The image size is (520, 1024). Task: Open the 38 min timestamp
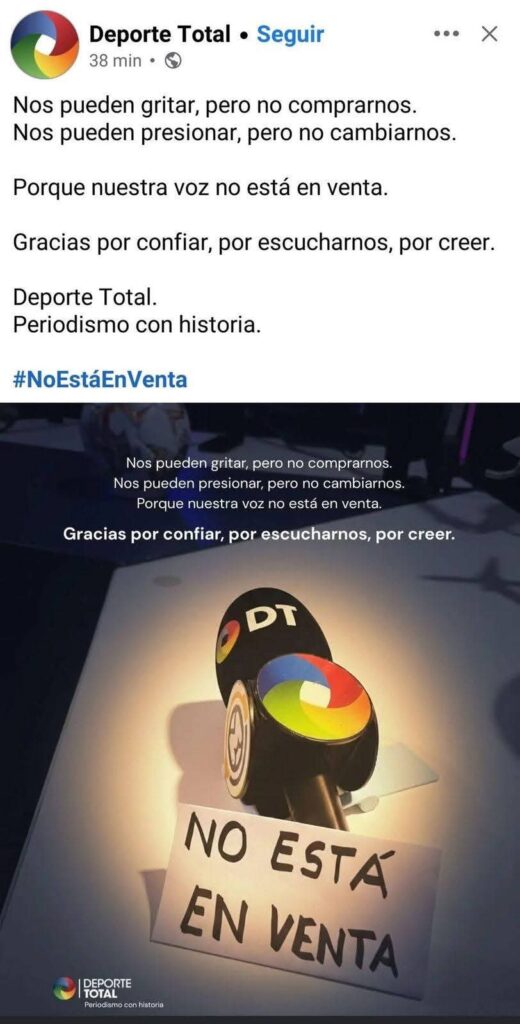pyautogui.click(x=115, y=61)
